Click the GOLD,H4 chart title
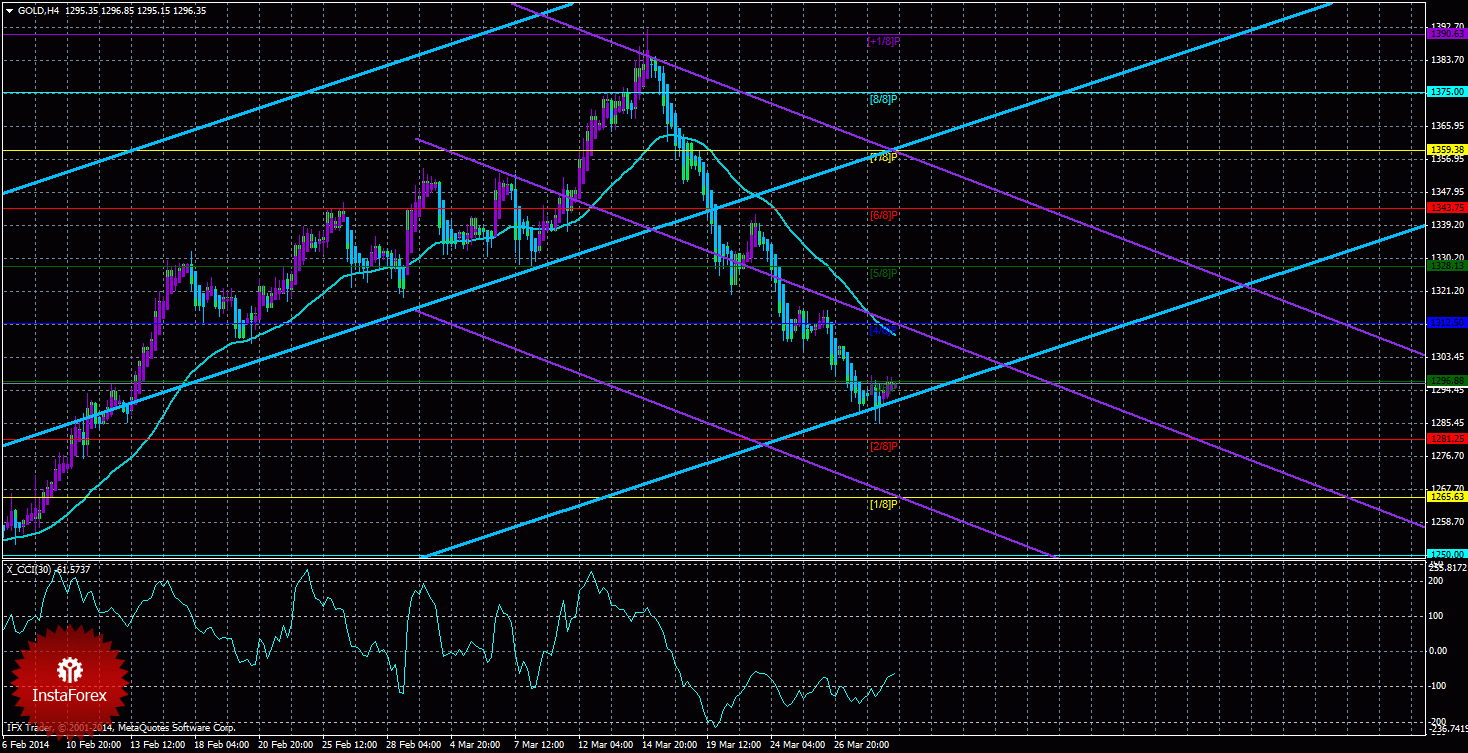Viewport: 1468px width, 753px height. [x=39, y=10]
